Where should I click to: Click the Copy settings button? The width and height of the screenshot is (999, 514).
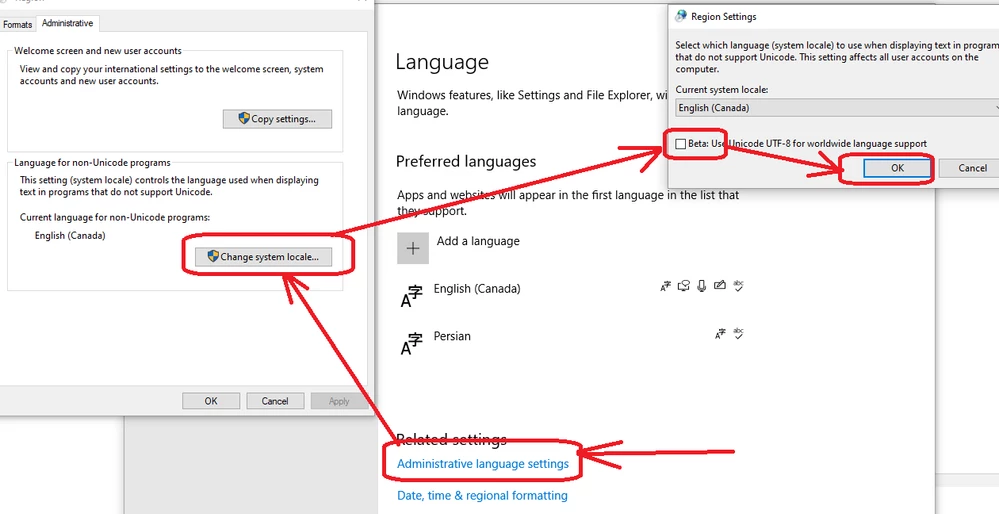pyautogui.click(x=277, y=119)
